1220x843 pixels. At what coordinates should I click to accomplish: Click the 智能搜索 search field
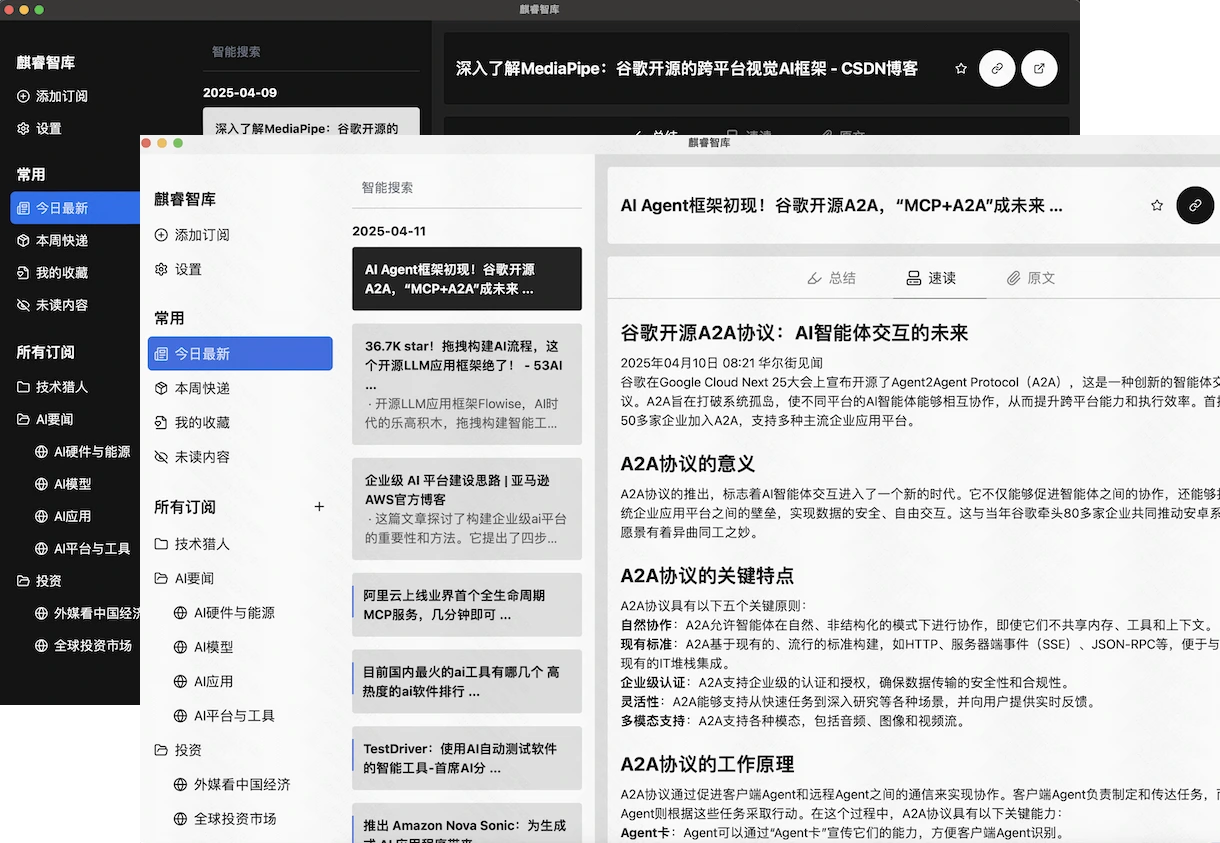point(467,187)
